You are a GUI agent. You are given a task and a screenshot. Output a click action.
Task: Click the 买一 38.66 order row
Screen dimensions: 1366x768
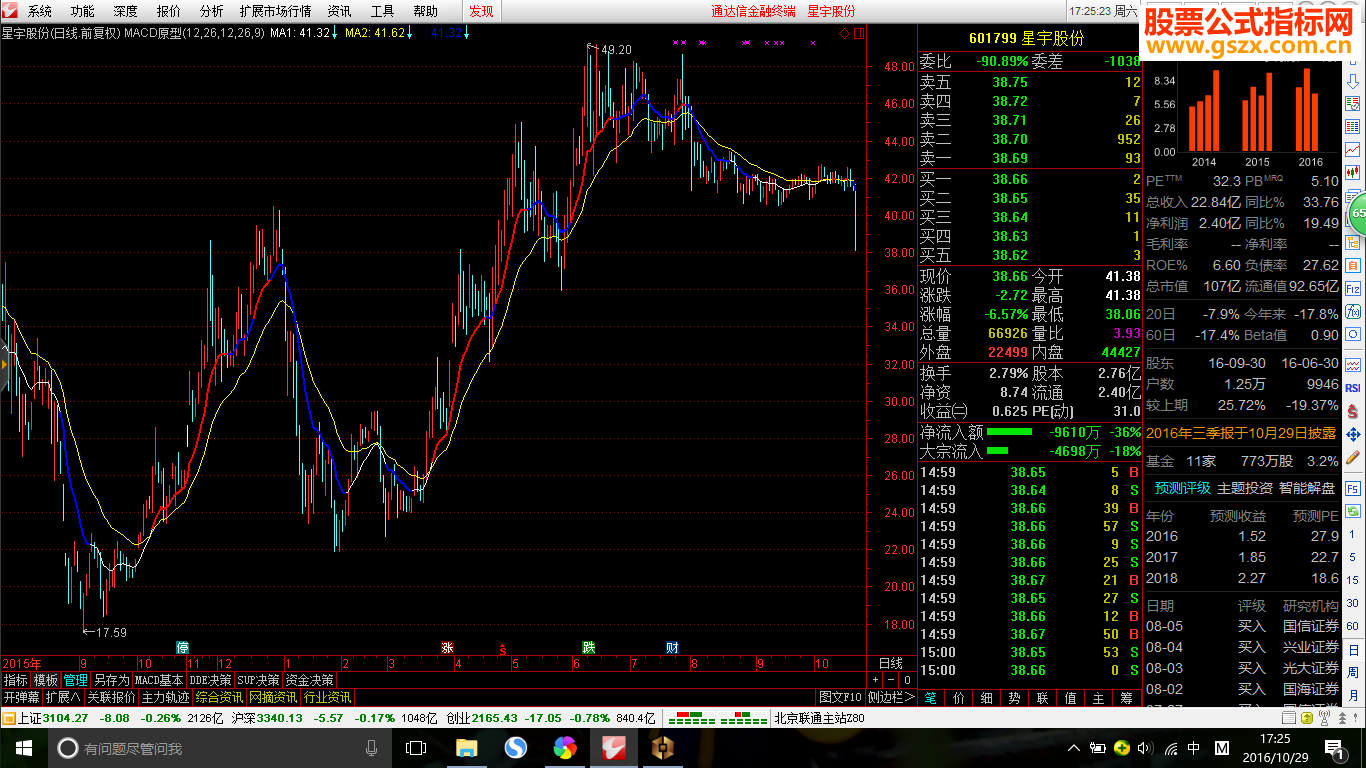click(1030, 178)
